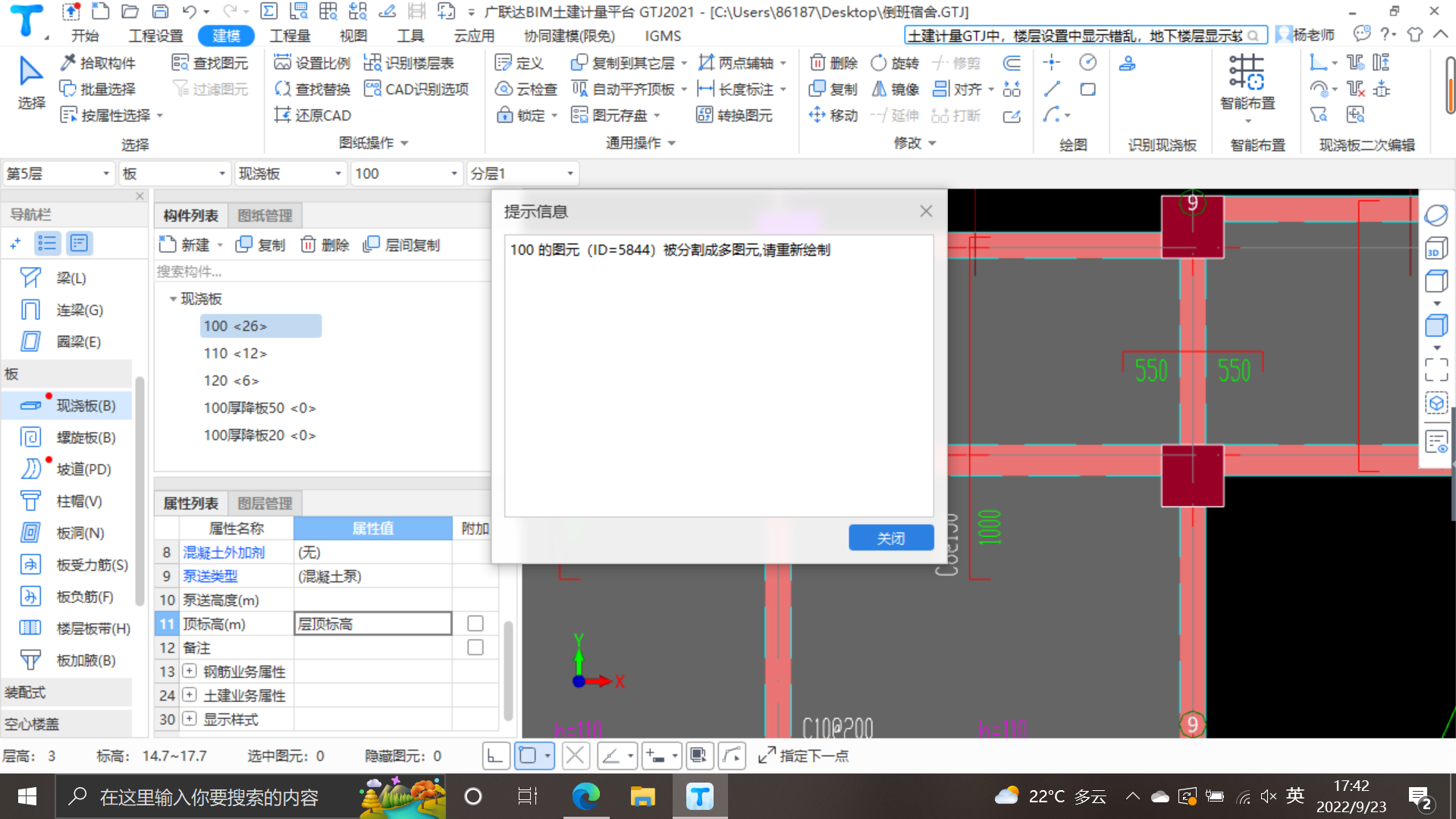The height and width of the screenshot is (819, 1456).
Task: Select the 镜像 mirror tool
Action: pyautogui.click(x=894, y=89)
